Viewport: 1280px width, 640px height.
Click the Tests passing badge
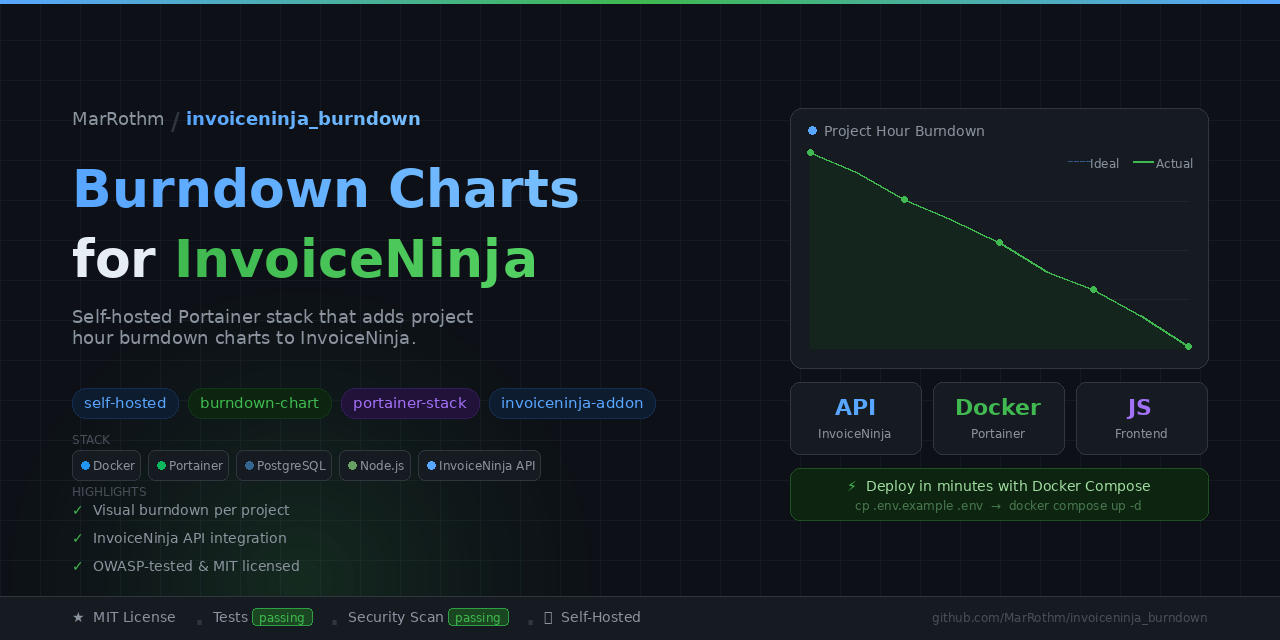(284, 617)
